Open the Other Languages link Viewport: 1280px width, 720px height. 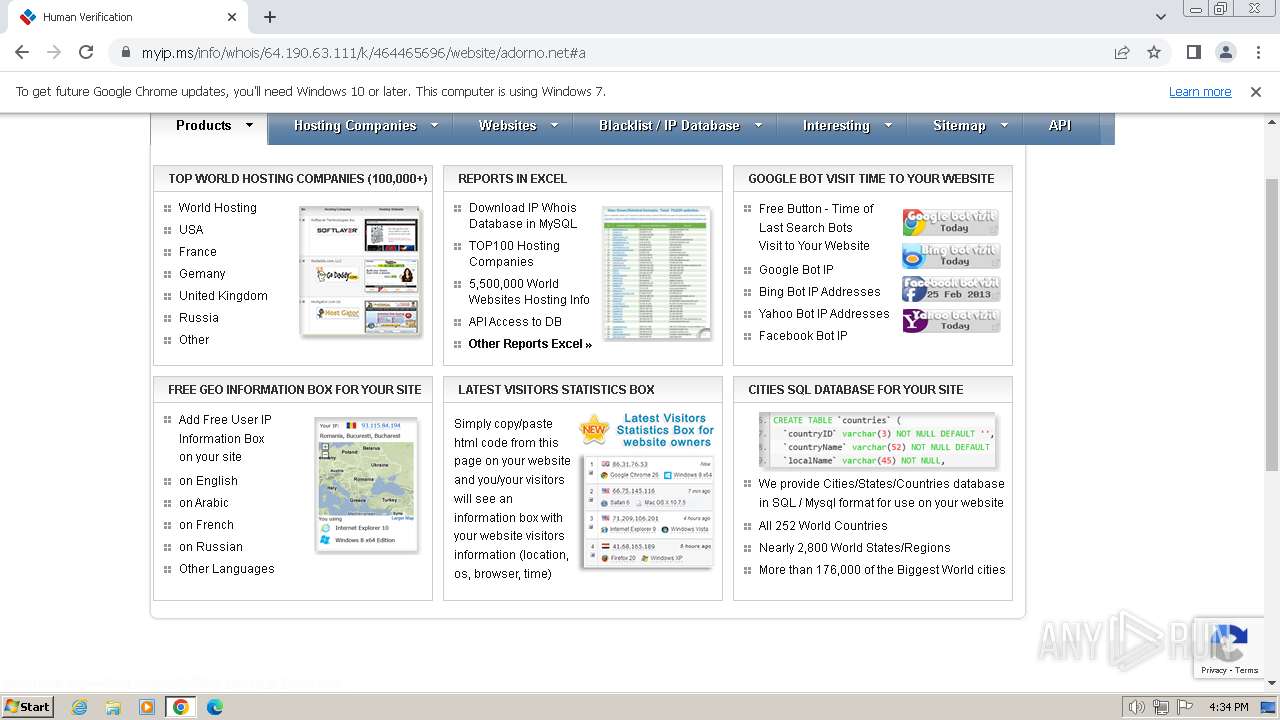pos(227,569)
